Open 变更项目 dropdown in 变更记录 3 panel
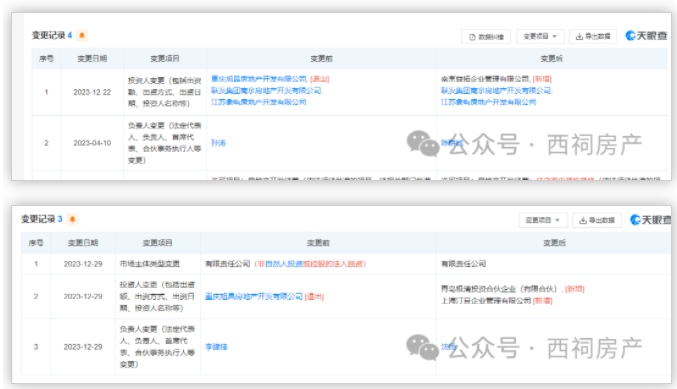Image resolution: width=677 pixels, height=389 pixels. point(542,220)
